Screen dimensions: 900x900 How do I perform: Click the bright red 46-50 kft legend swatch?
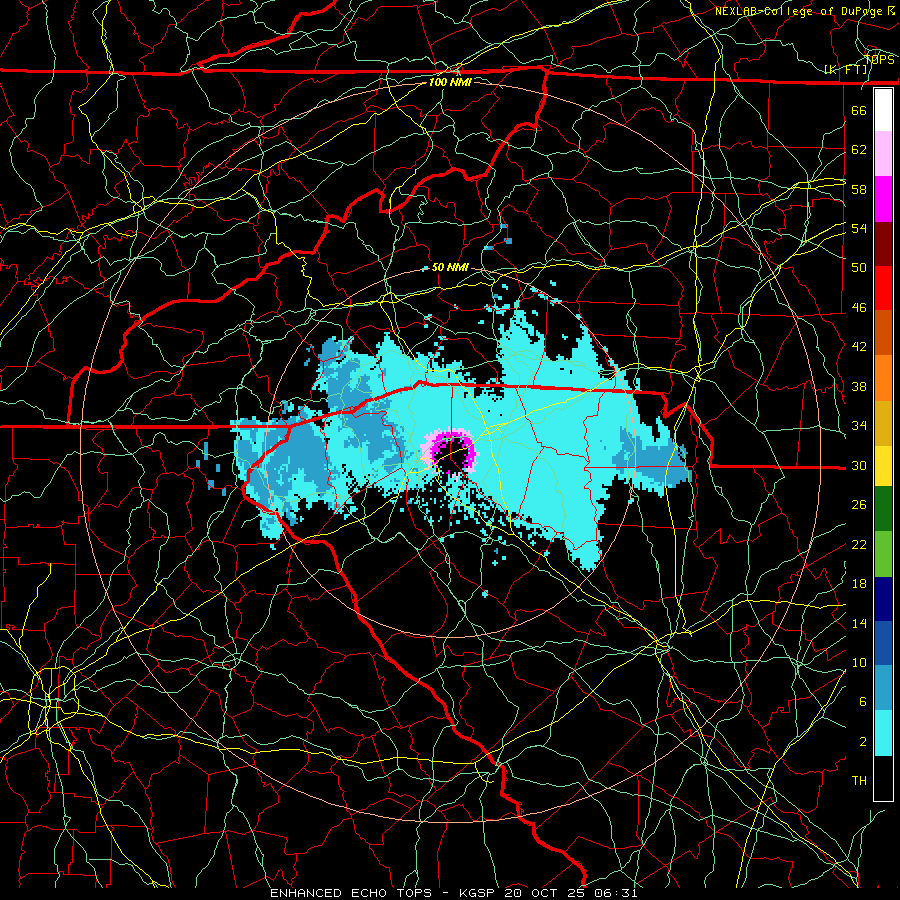883,288
